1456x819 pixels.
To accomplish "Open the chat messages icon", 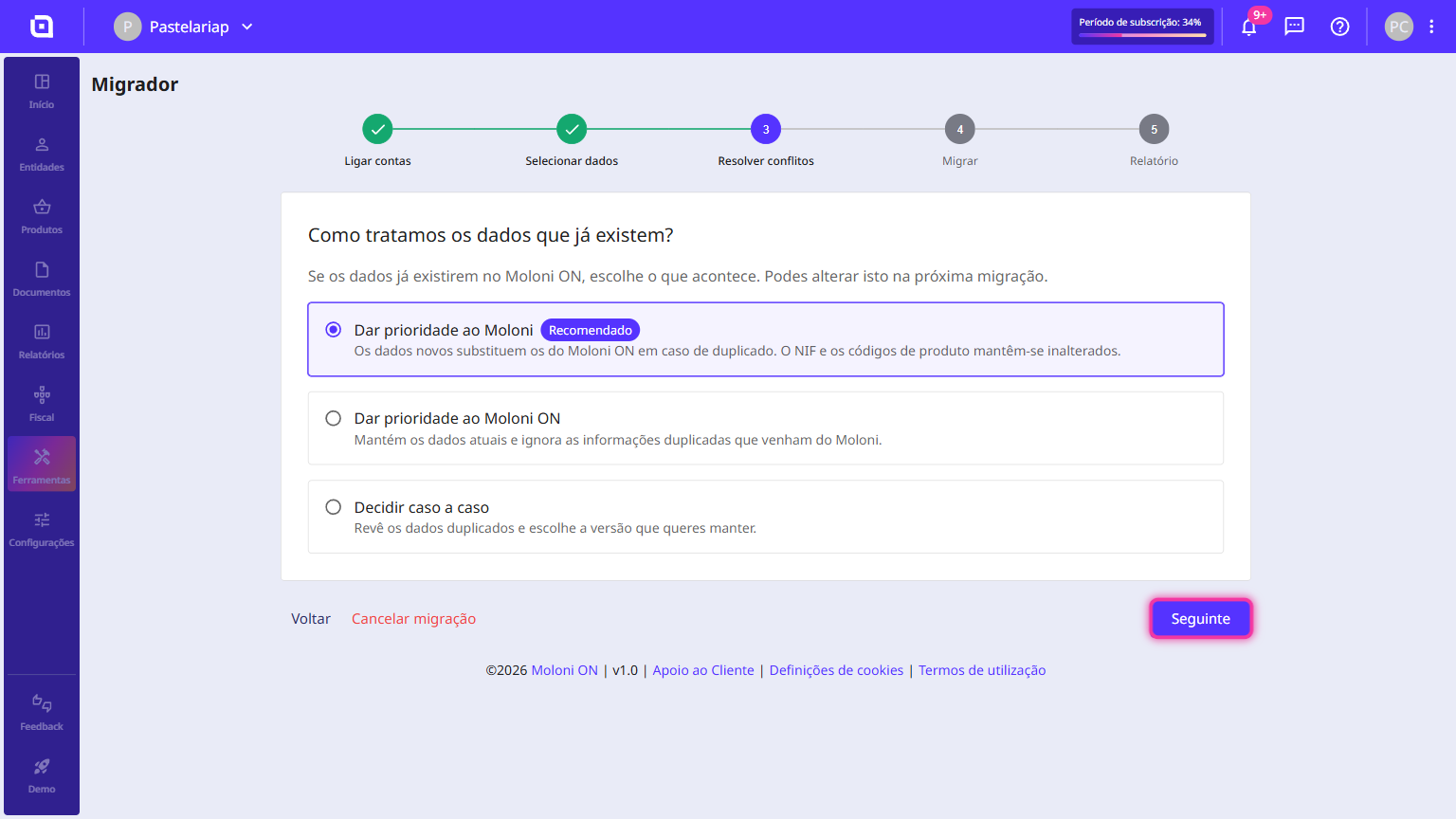I will pyautogui.click(x=1295, y=27).
